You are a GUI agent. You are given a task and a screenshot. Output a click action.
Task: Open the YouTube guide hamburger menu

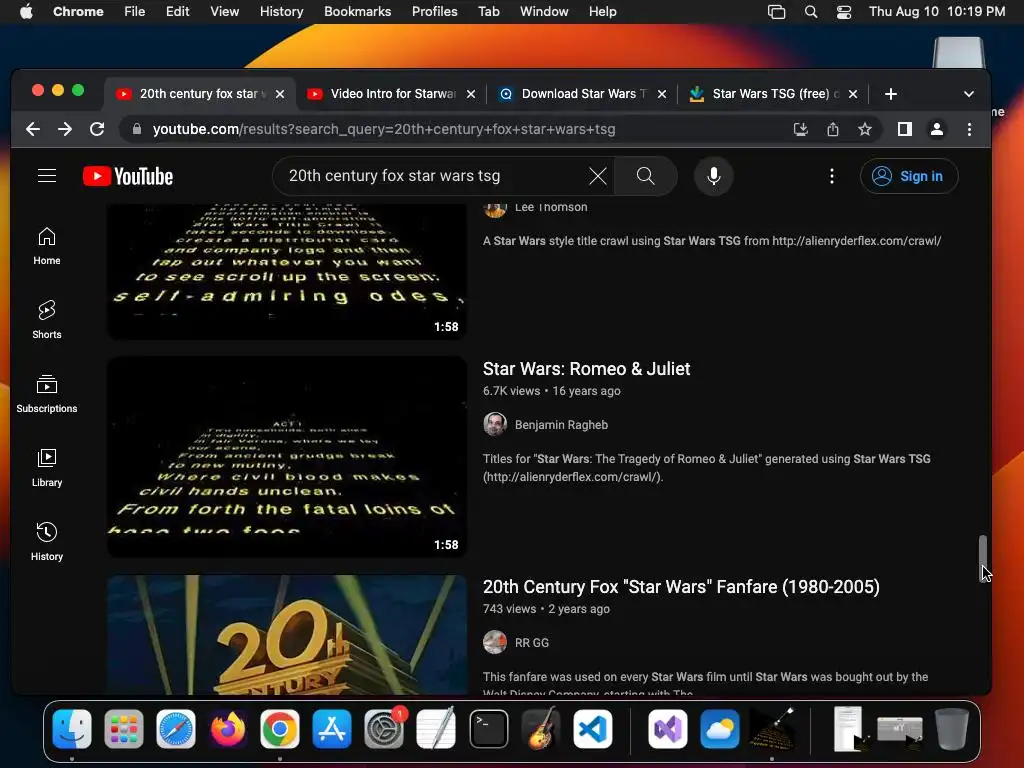(47, 176)
